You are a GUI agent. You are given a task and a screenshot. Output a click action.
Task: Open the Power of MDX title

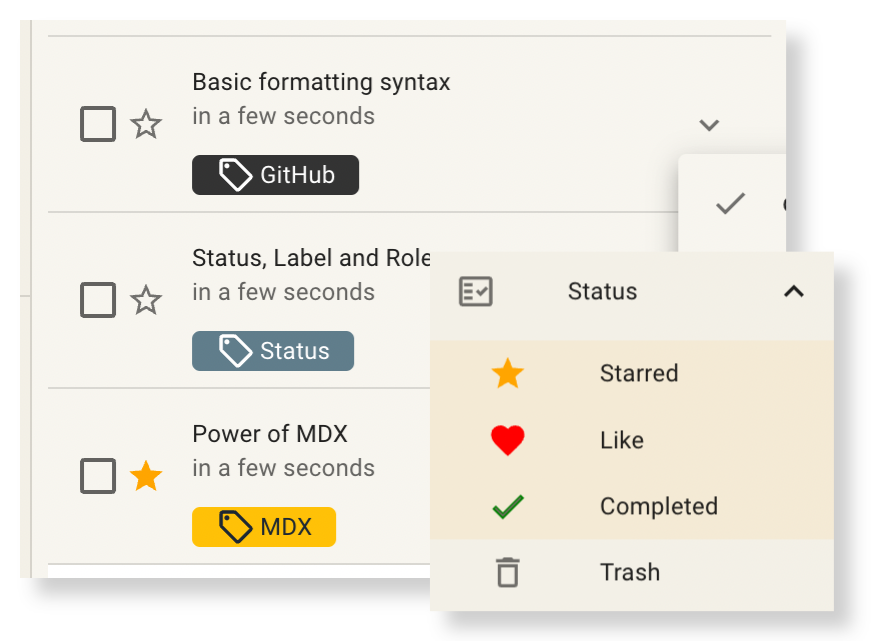click(x=270, y=434)
